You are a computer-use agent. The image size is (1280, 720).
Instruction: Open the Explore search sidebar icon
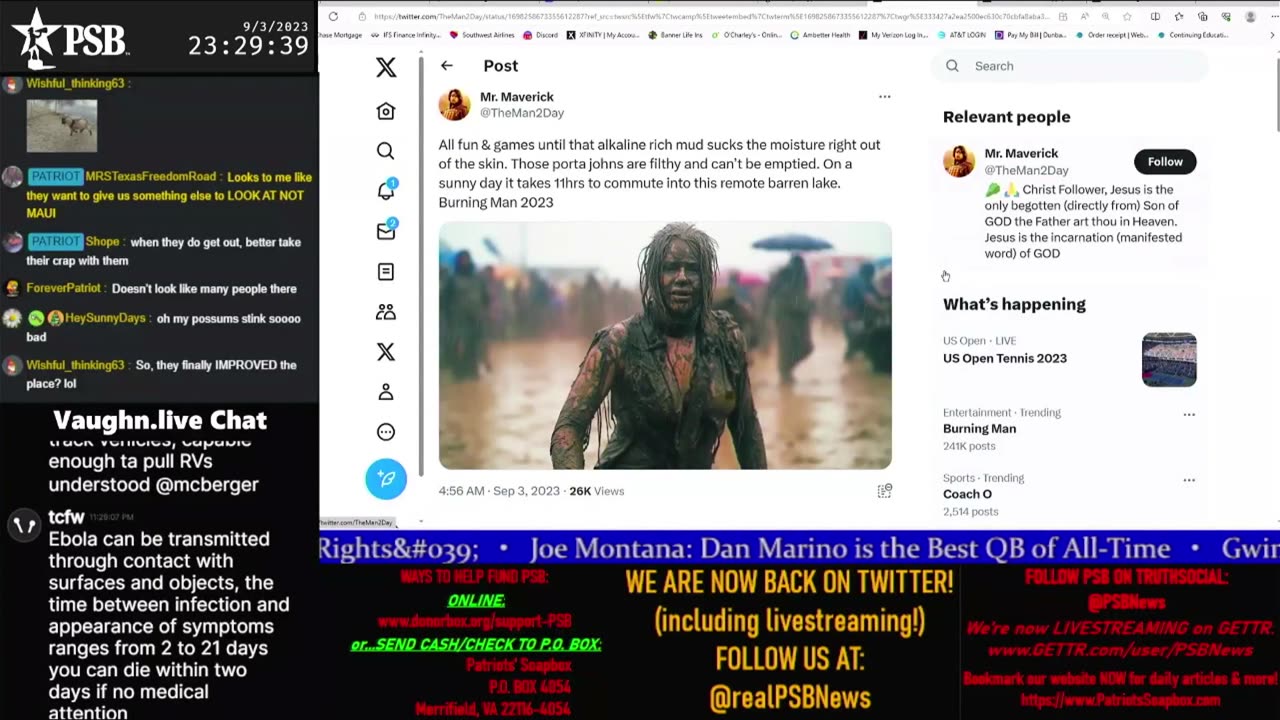click(386, 151)
